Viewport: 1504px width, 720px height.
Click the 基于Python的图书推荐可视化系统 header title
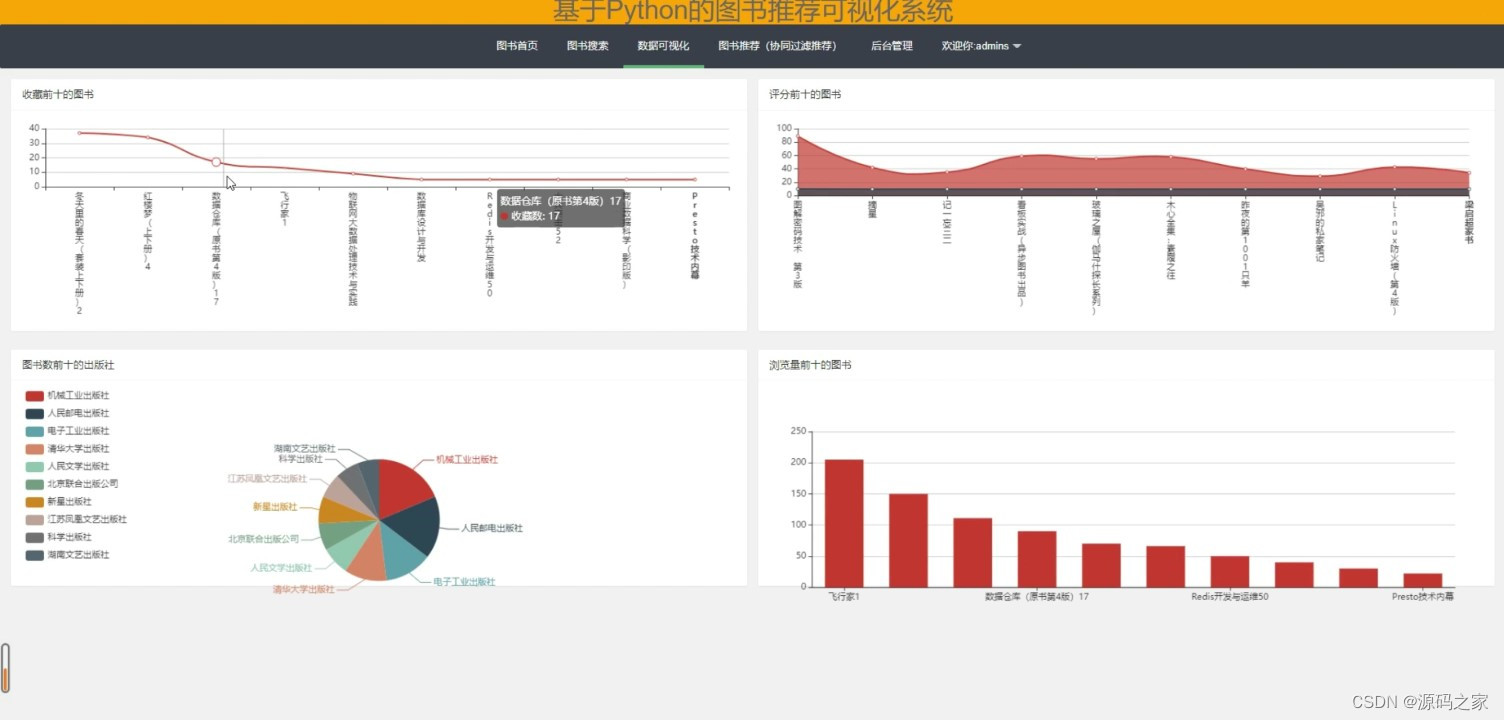coord(753,12)
